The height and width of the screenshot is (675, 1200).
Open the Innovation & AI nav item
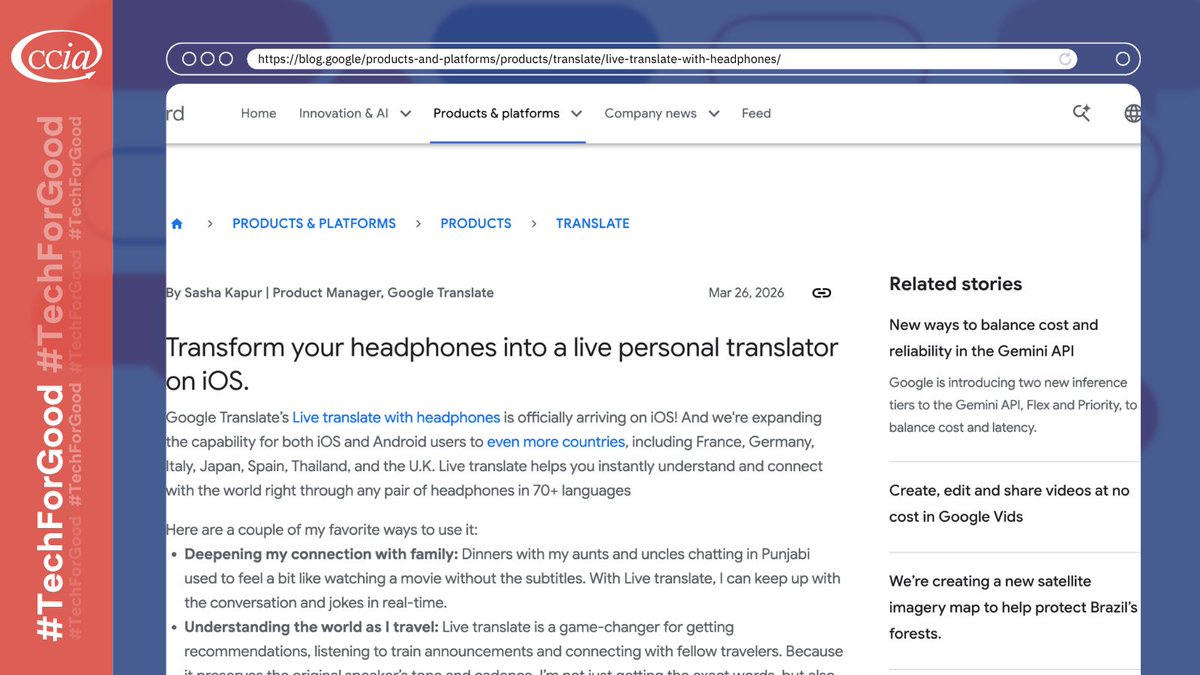[x=343, y=113]
